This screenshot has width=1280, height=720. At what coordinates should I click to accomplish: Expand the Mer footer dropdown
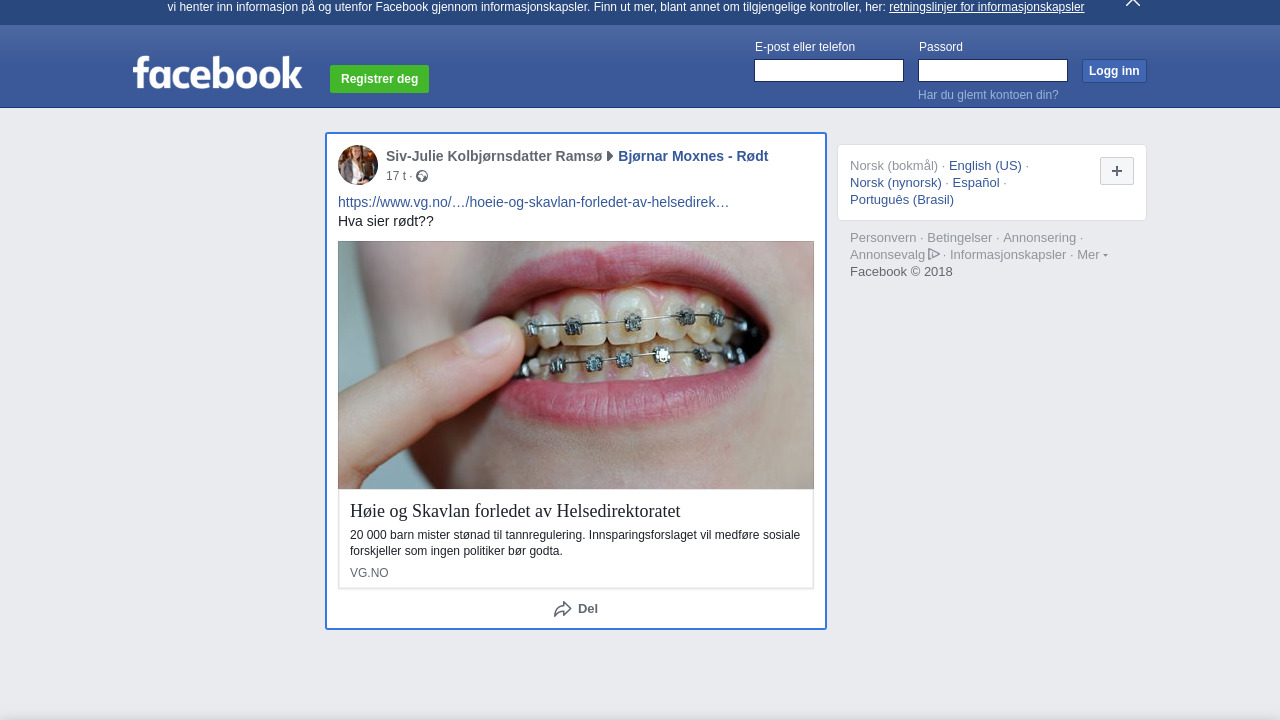pyautogui.click(x=1092, y=255)
